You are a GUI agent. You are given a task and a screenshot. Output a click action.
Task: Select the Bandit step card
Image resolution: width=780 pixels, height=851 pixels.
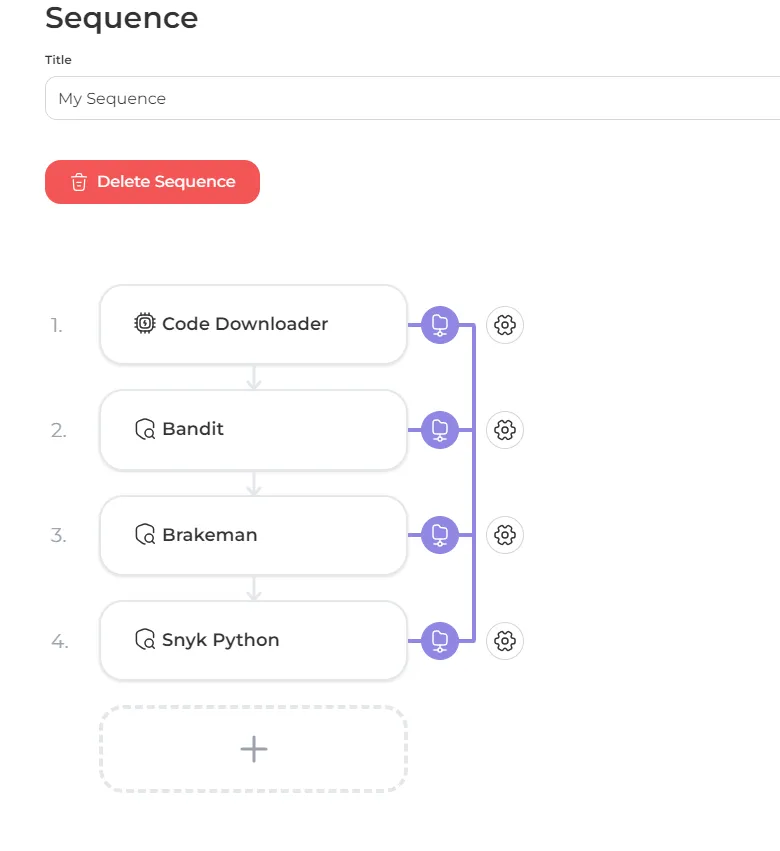pyautogui.click(x=253, y=430)
